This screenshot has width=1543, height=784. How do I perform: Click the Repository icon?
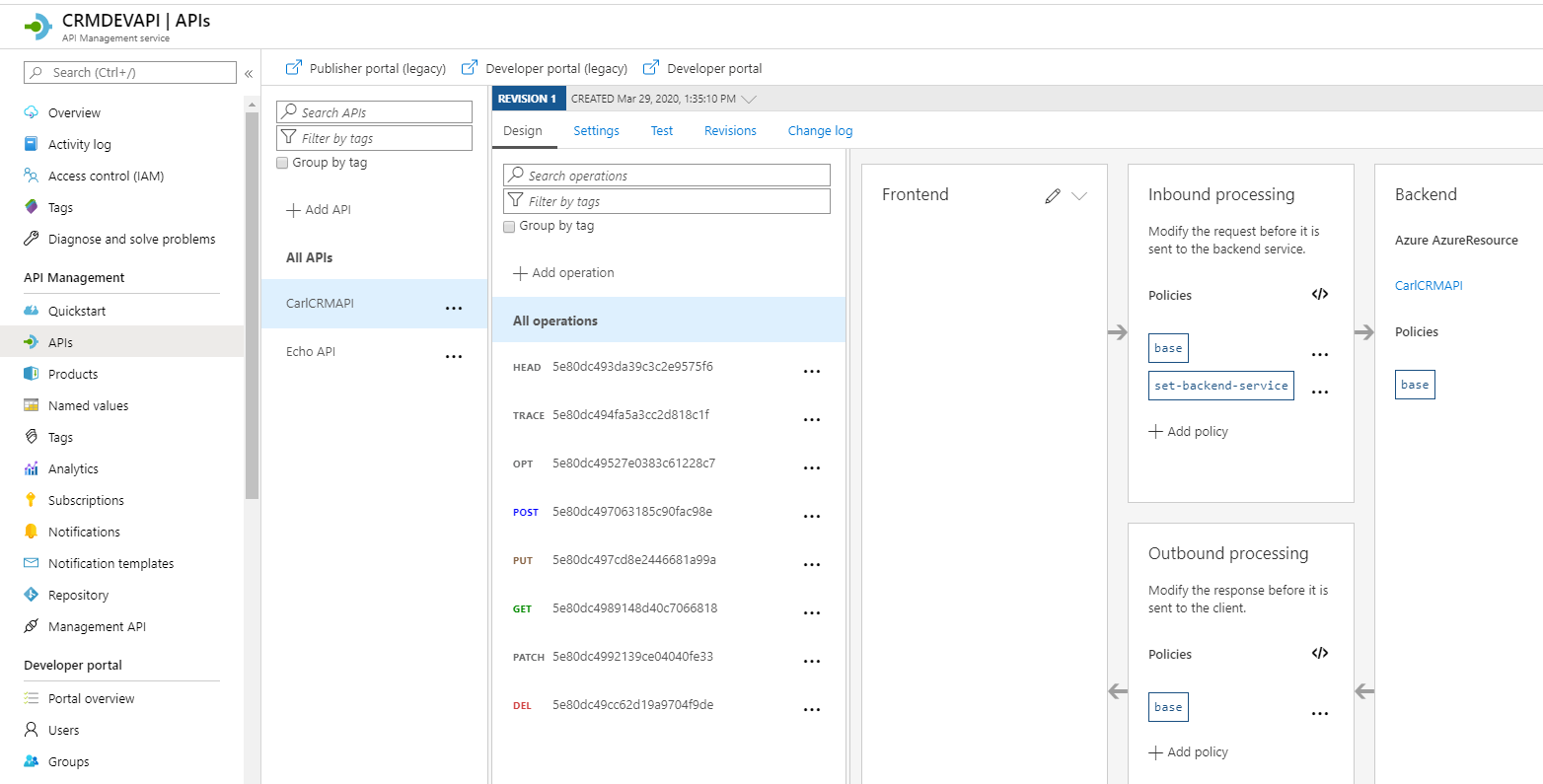tap(31, 595)
